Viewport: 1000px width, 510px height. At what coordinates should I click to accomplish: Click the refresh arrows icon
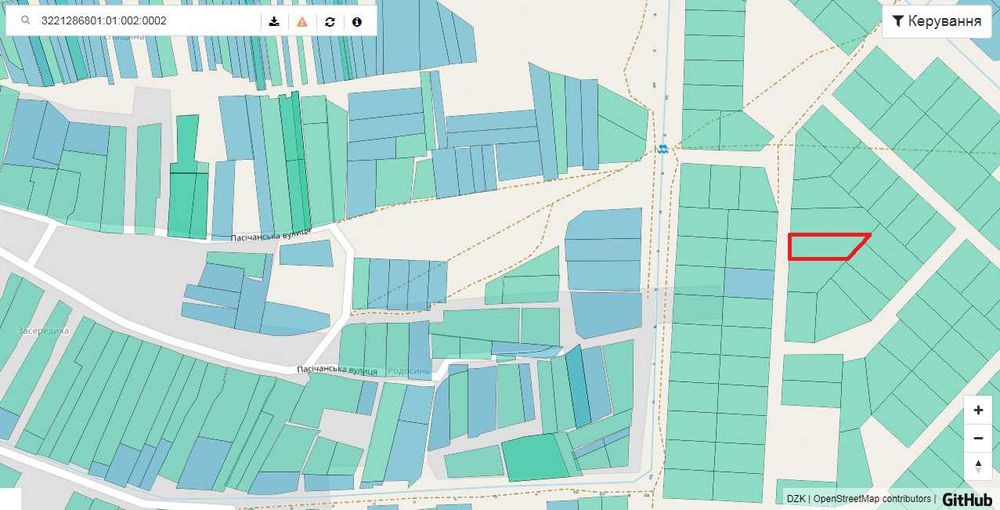[330, 21]
